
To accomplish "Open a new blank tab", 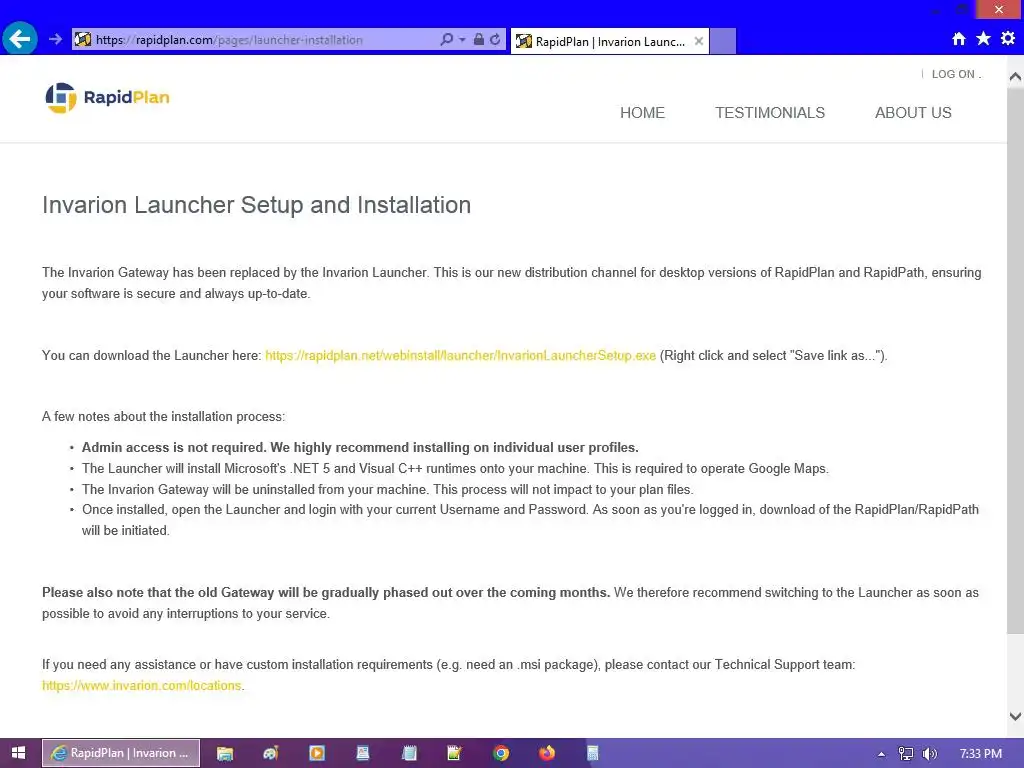I will [722, 41].
